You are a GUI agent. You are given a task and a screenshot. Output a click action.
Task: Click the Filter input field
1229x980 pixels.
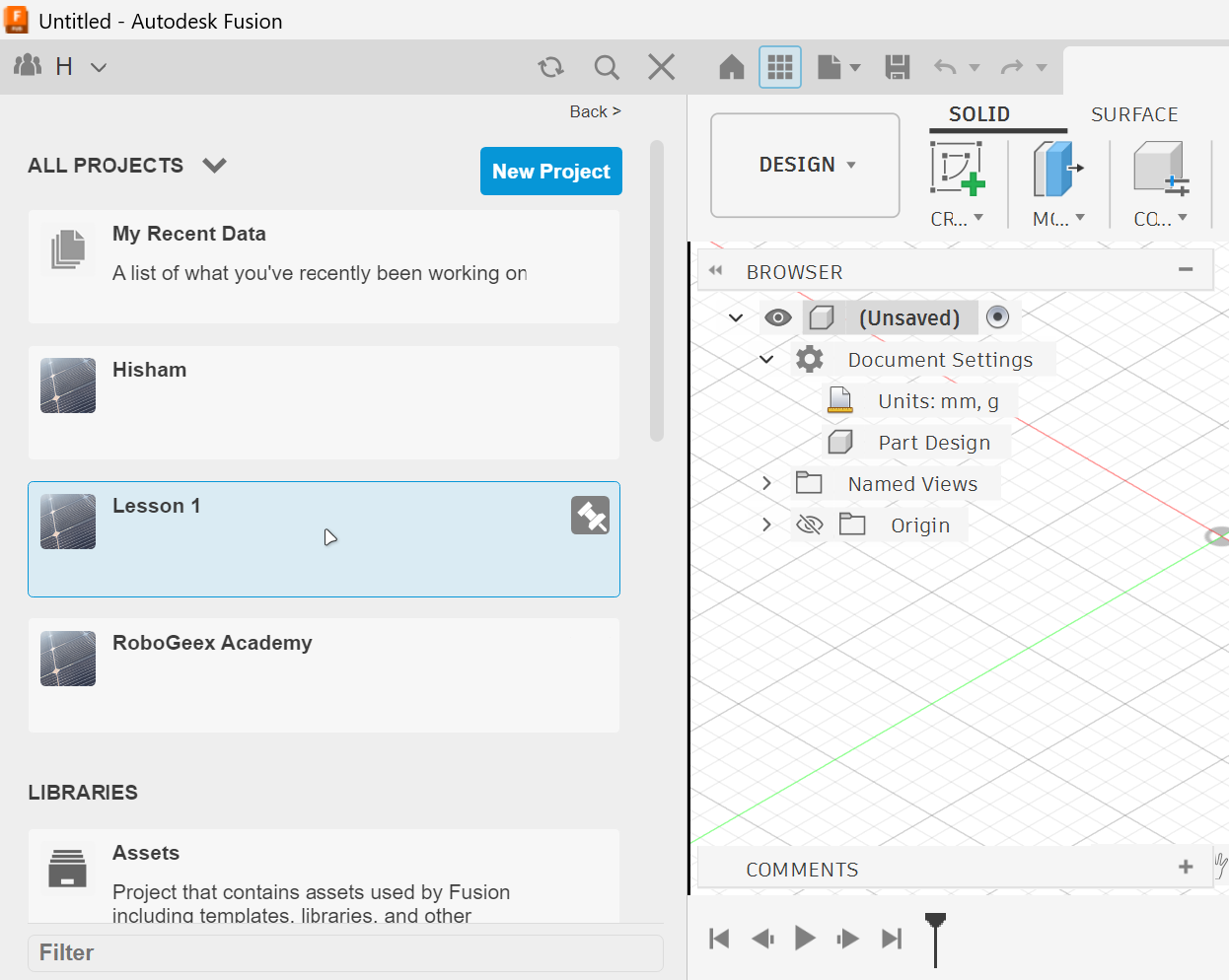click(345, 953)
